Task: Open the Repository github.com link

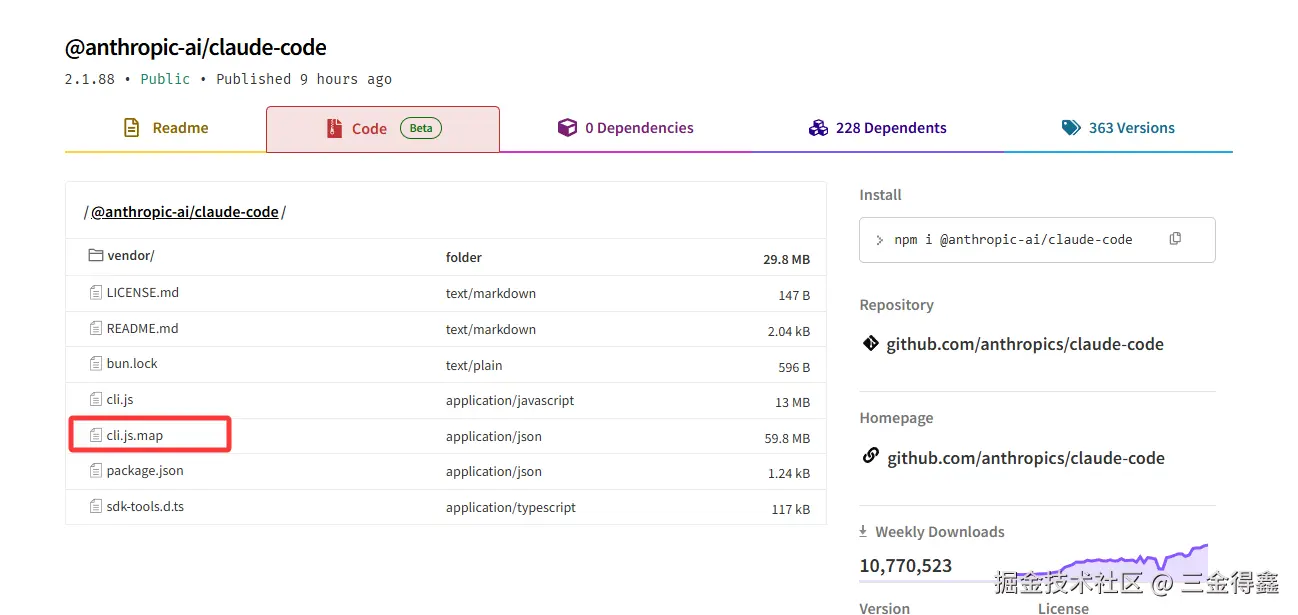Action: coord(1025,344)
